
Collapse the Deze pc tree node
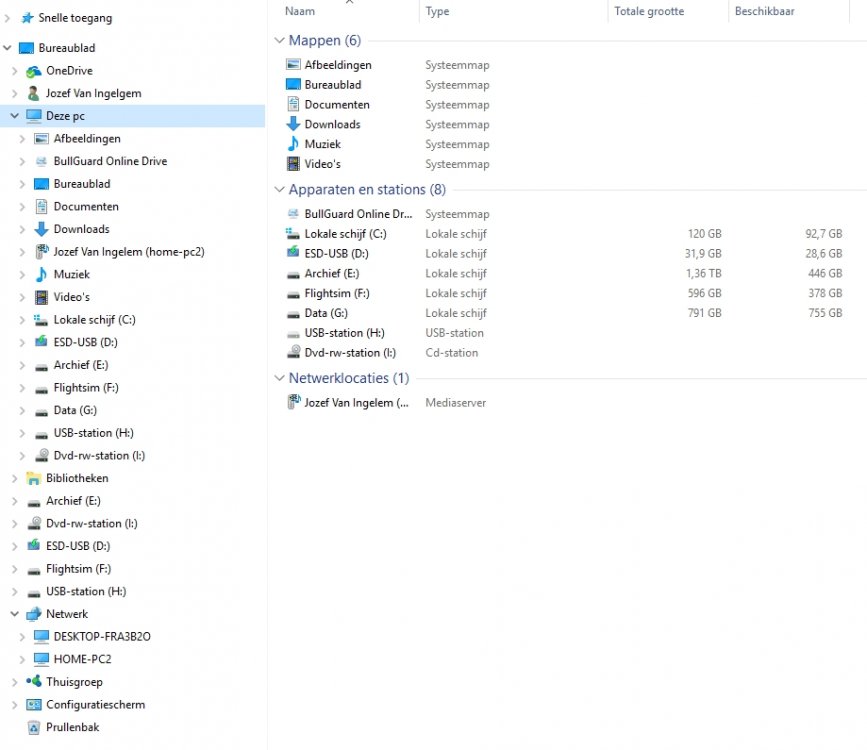point(14,116)
